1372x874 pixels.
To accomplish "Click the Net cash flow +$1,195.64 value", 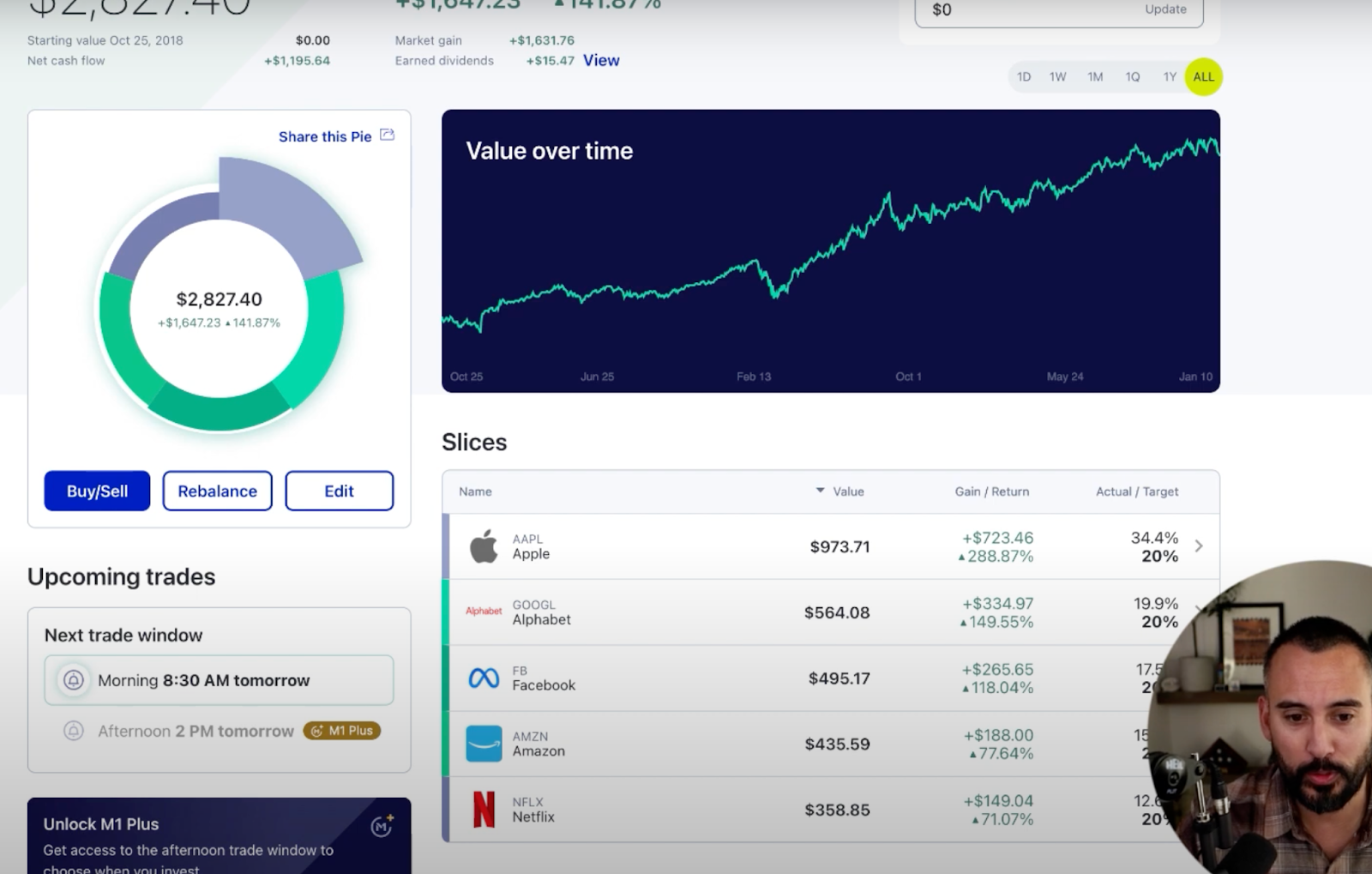I will 297,61.
